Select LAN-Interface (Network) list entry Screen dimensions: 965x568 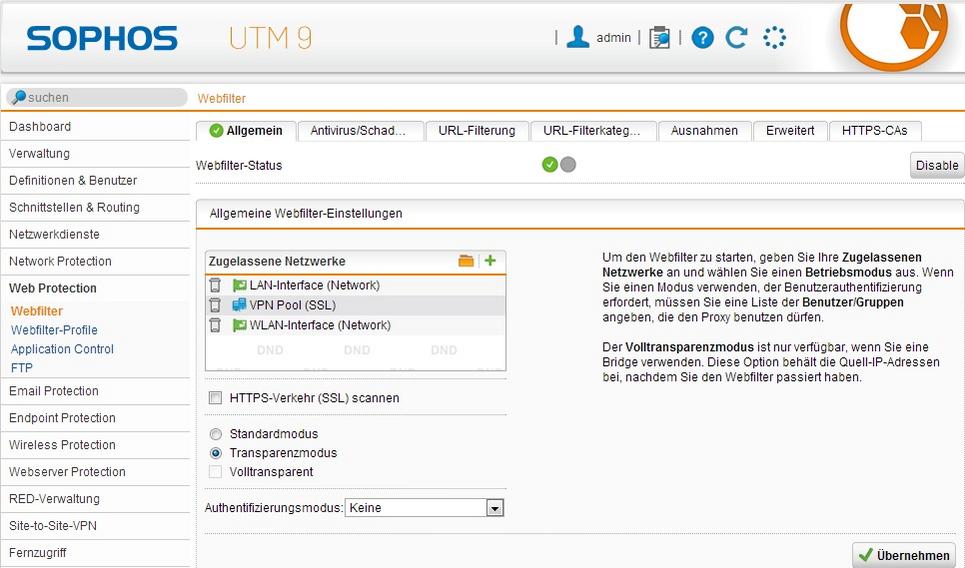(x=356, y=285)
